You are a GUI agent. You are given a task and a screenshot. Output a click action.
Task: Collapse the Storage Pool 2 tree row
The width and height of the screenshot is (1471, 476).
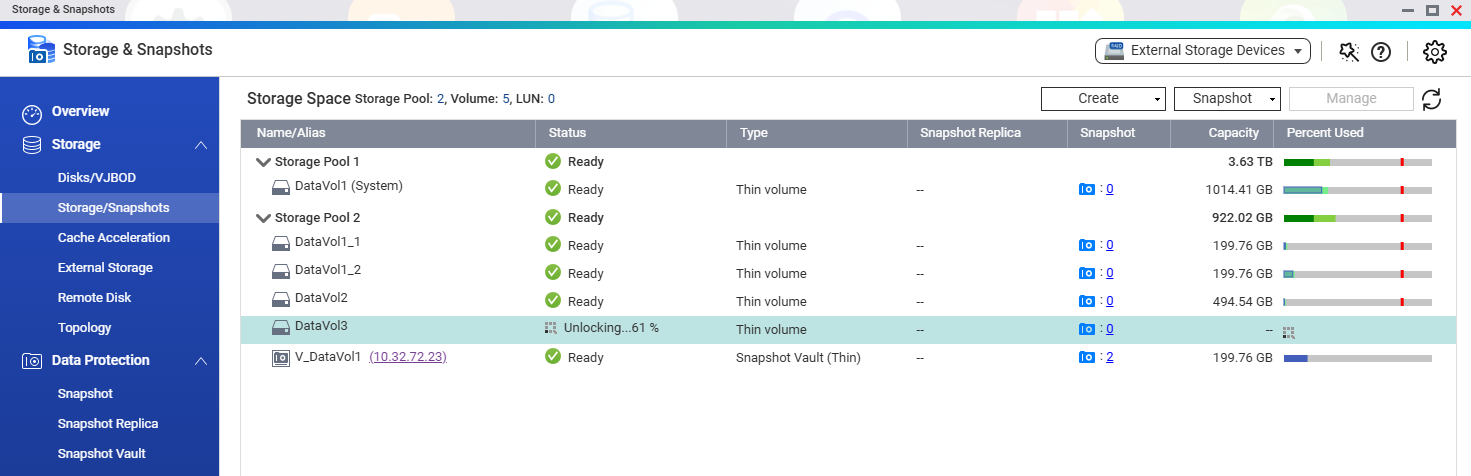(264, 218)
